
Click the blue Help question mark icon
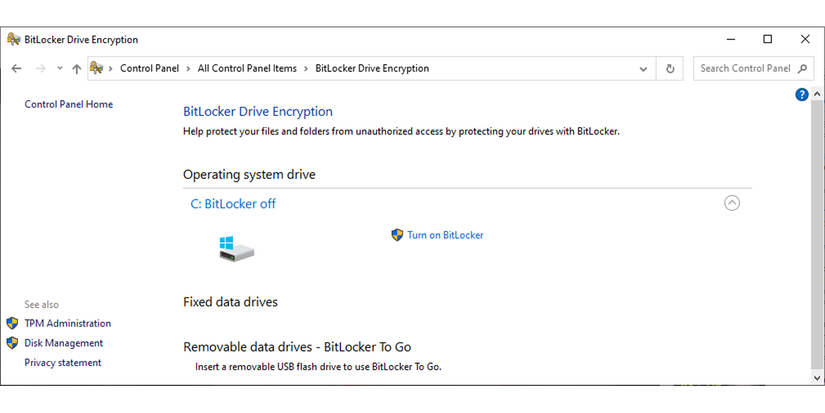[801, 95]
